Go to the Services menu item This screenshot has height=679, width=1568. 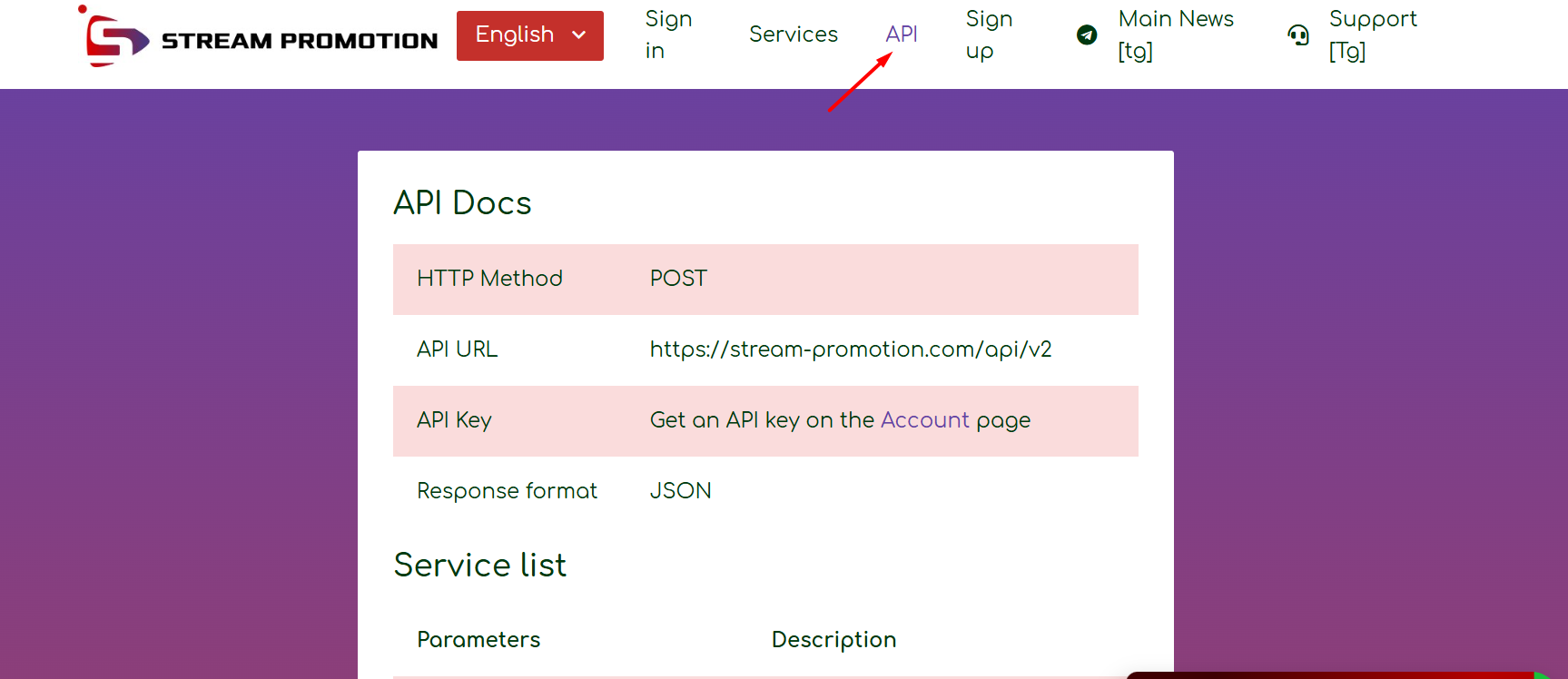[x=794, y=34]
